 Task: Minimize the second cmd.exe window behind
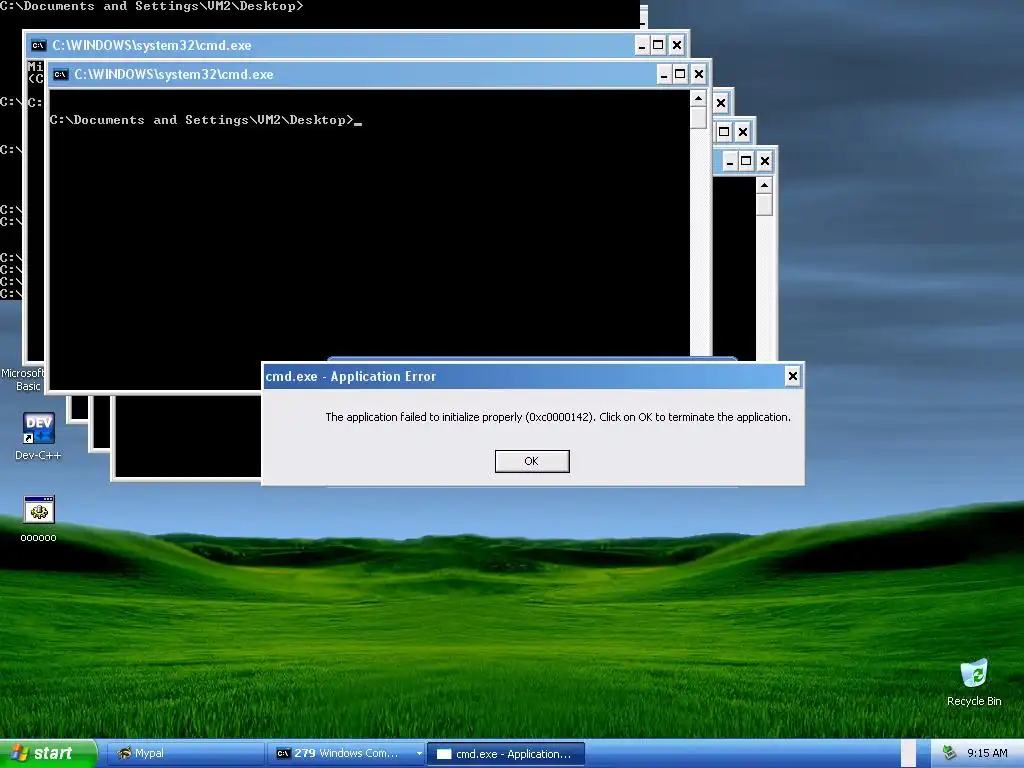click(642, 46)
